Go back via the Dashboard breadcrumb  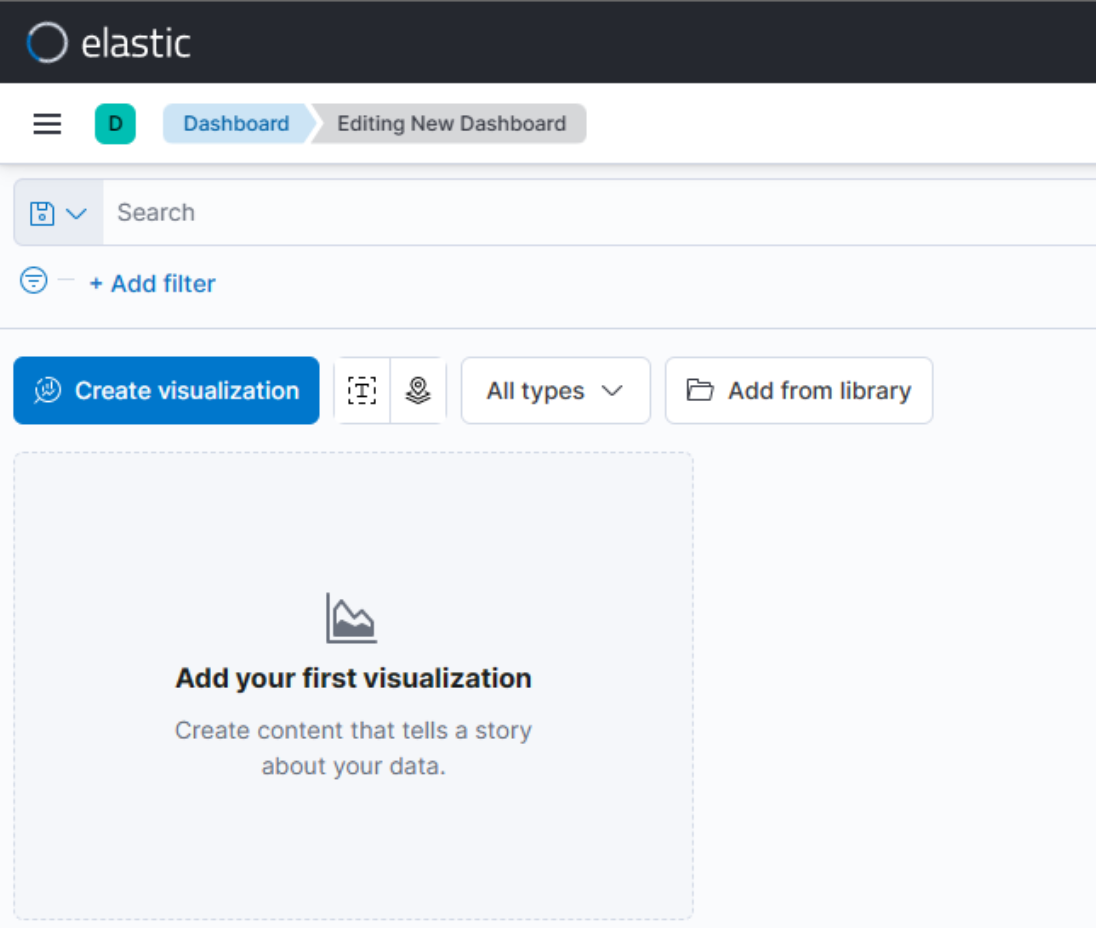tap(236, 123)
